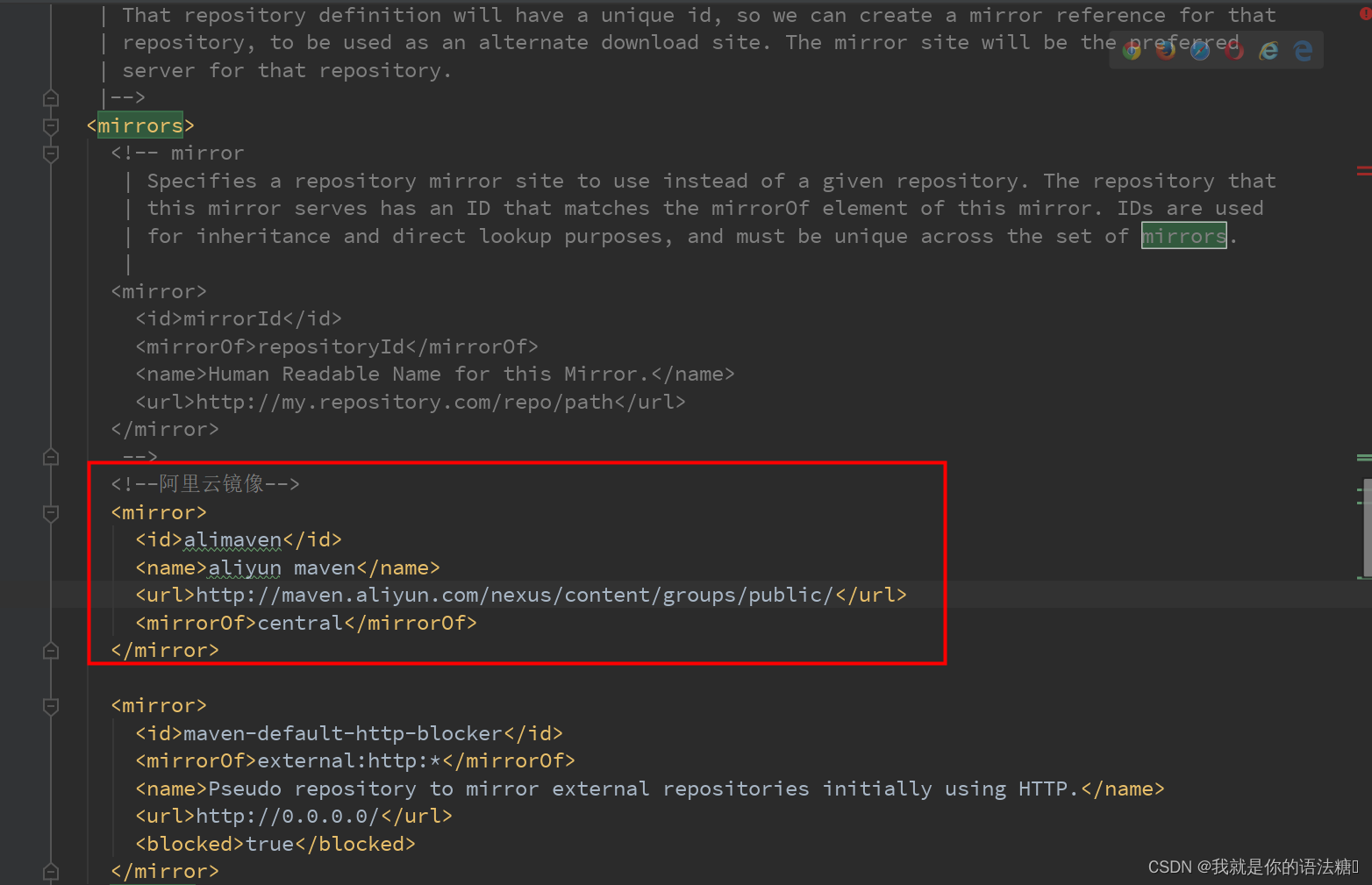This screenshot has width=1372, height=885.
Task: Open file in Internet Explorer icon
Action: pos(1268,51)
